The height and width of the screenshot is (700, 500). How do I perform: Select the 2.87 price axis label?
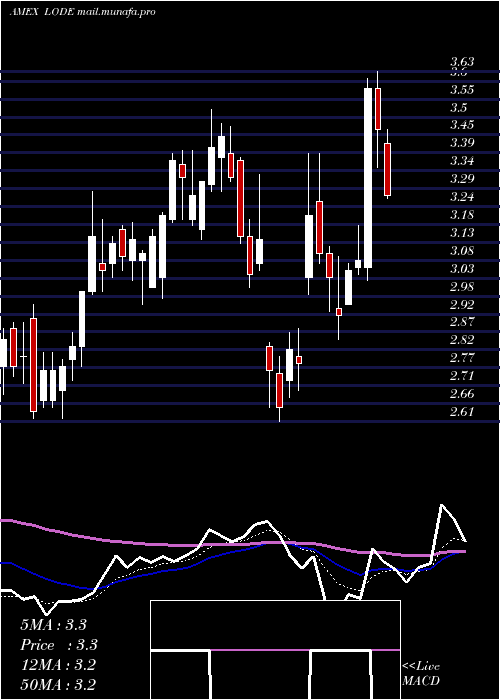(462, 322)
